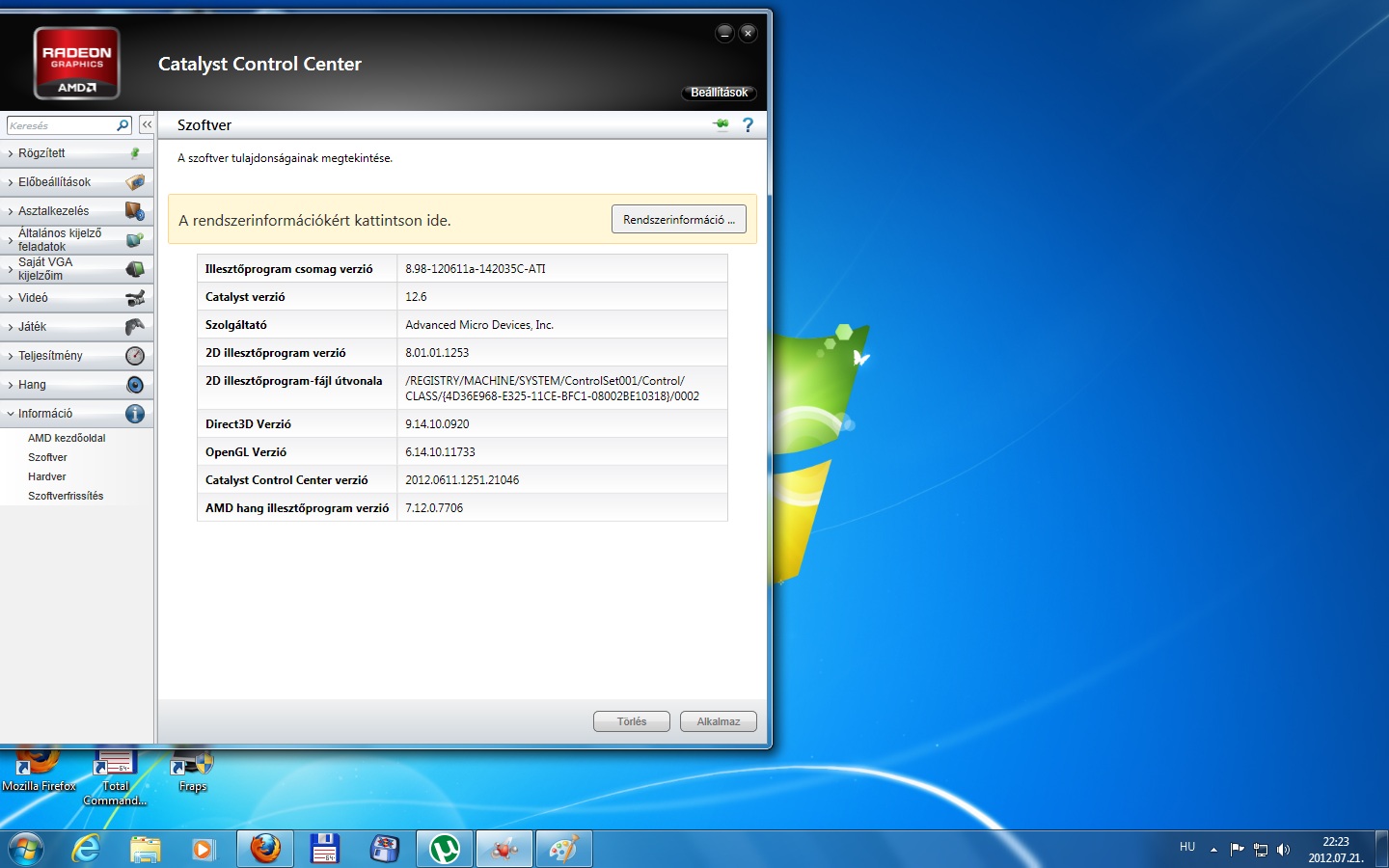The width and height of the screenshot is (1389, 868).
Task: Click Direct3D version 9.14.10.0920
Action: pyautogui.click(x=437, y=424)
